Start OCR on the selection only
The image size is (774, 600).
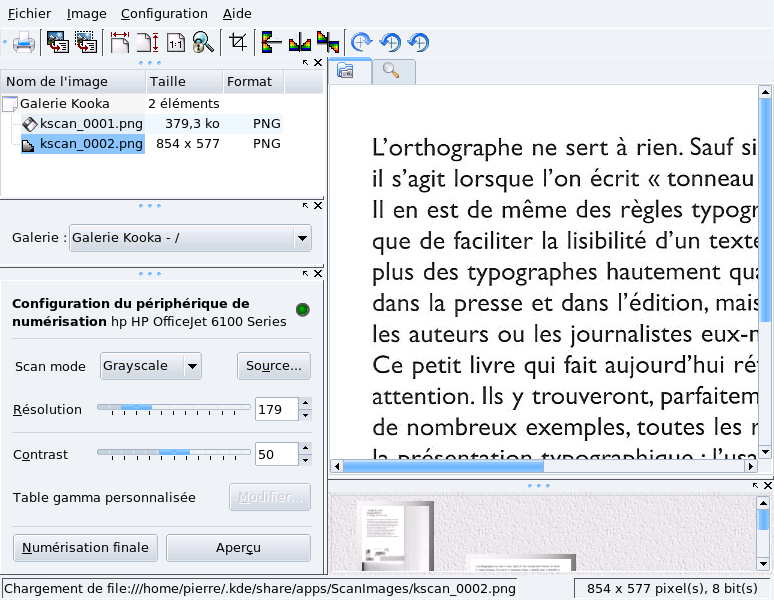[x=86, y=42]
